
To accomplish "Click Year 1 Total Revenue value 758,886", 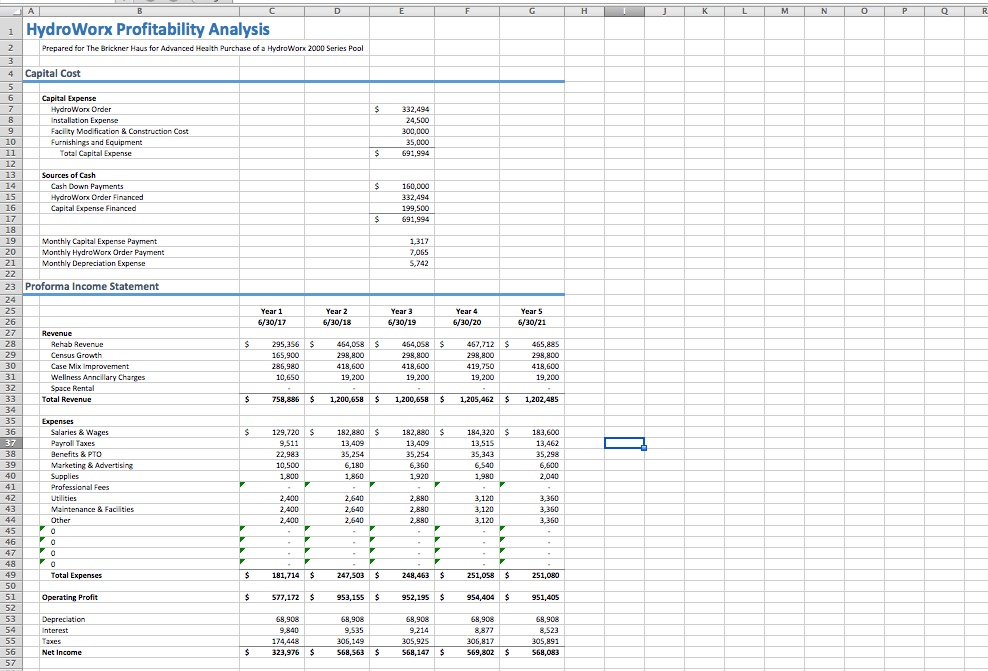I will 285,399.
